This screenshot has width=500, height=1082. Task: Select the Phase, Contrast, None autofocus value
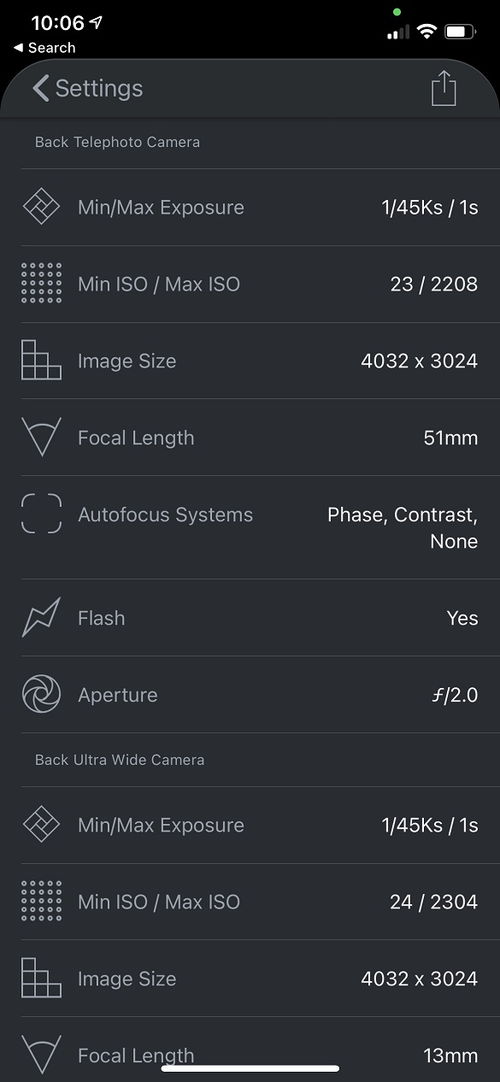point(403,528)
